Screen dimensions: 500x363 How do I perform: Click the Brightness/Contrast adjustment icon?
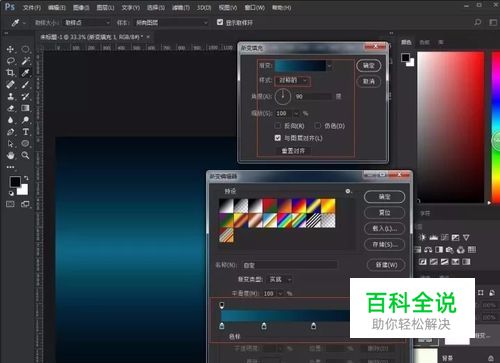click(422, 237)
